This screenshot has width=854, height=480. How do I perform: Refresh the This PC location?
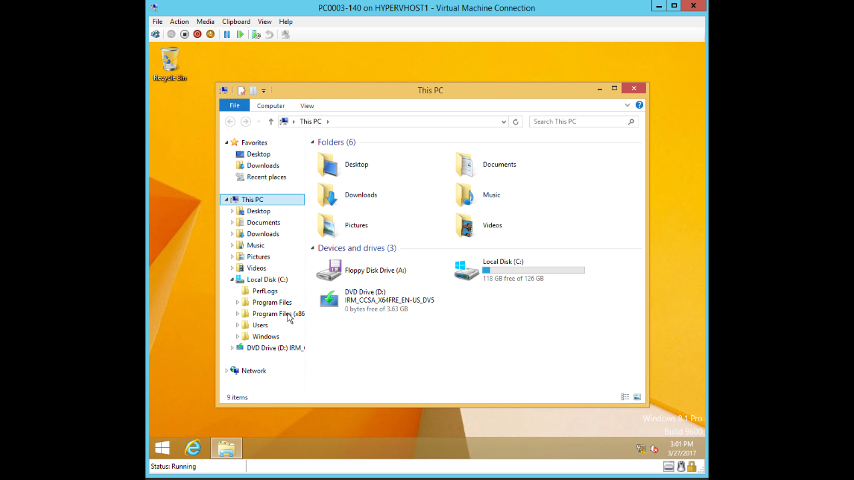click(x=516, y=122)
